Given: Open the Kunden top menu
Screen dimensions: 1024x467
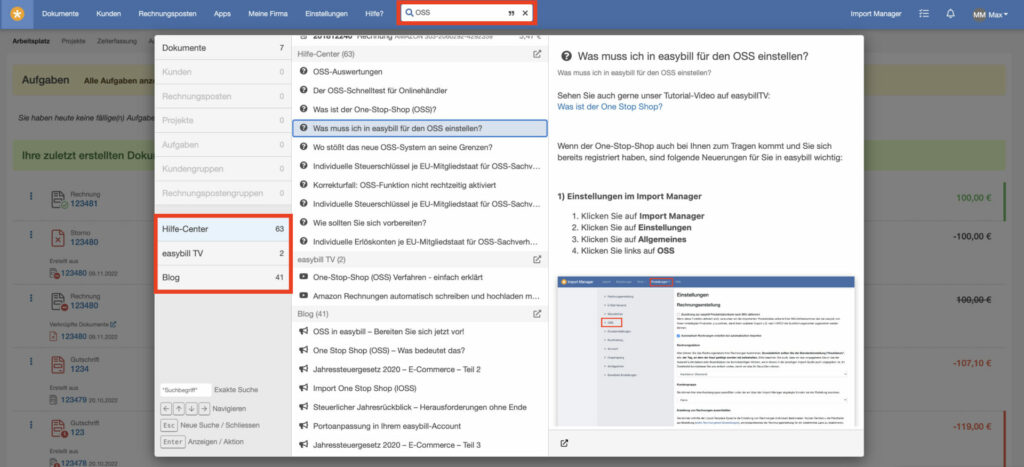Looking at the screenshot, I should [x=108, y=13].
